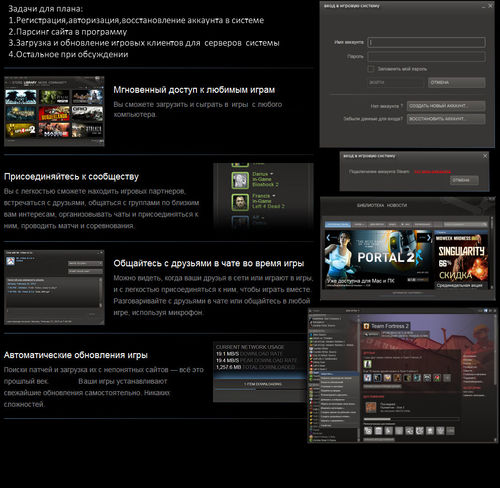Open the НОВОСТИ tab in store window
Image resolution: width=500 pixels, height=488 pixels.
397,205
